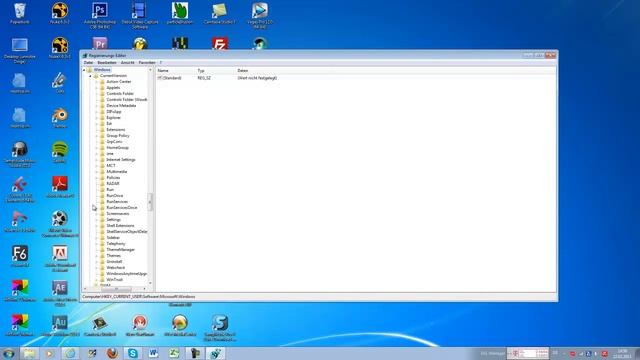
Task: Open the Adobe Audition Au desktop icon
Action: [60, 325]
